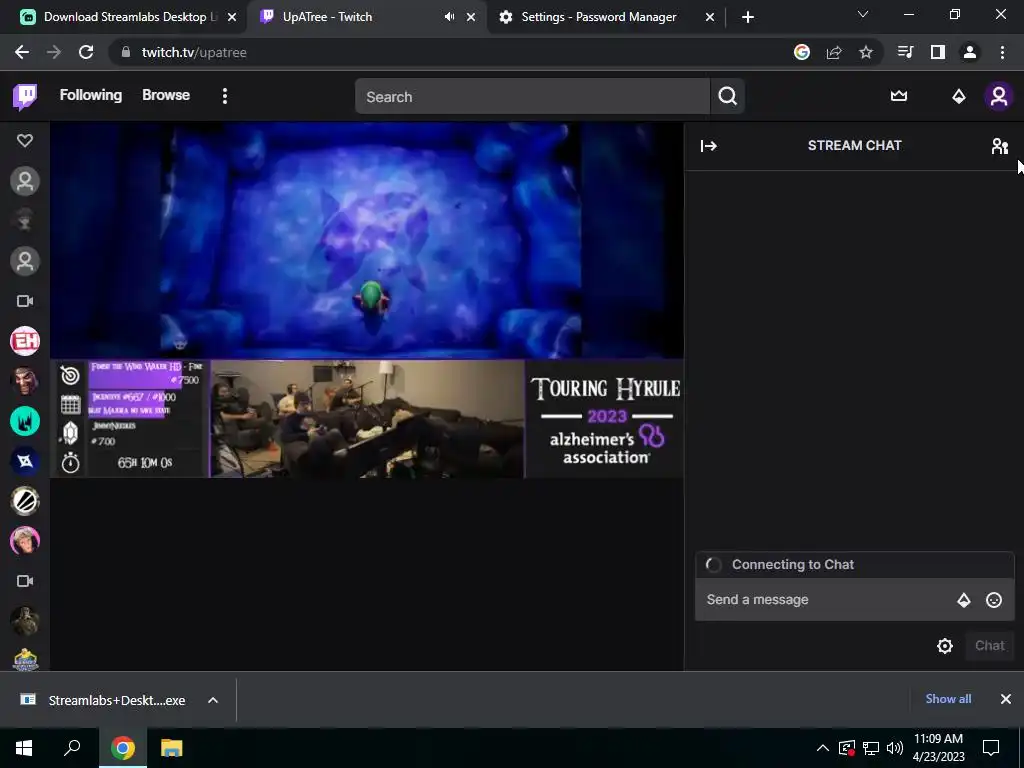Go to Following page
This screenshot has width=1024, height=768.
point(91,95)
